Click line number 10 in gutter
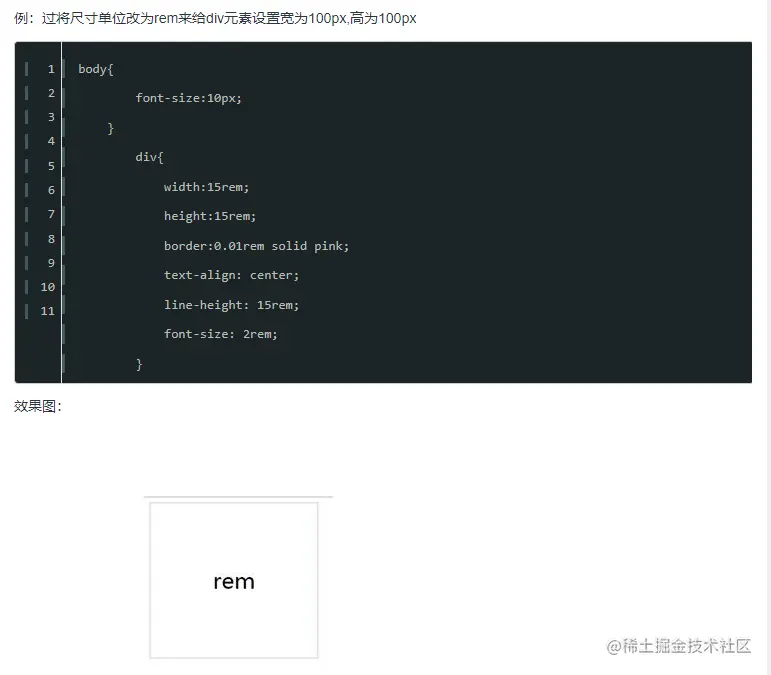This screenshot has height=675, width=771. coord(48,287)
